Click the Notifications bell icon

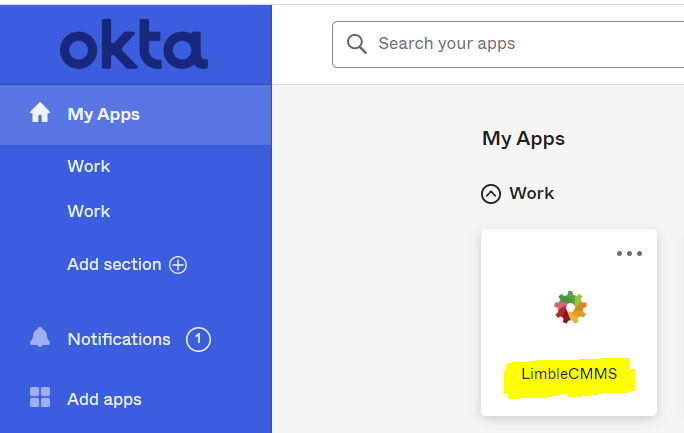coord(40,339)
